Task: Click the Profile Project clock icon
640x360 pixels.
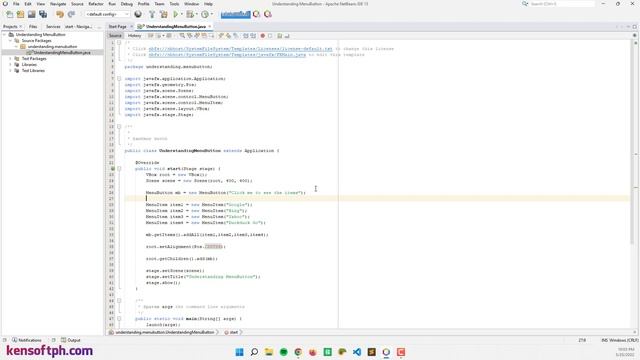Action: click(x=205, y=14)
